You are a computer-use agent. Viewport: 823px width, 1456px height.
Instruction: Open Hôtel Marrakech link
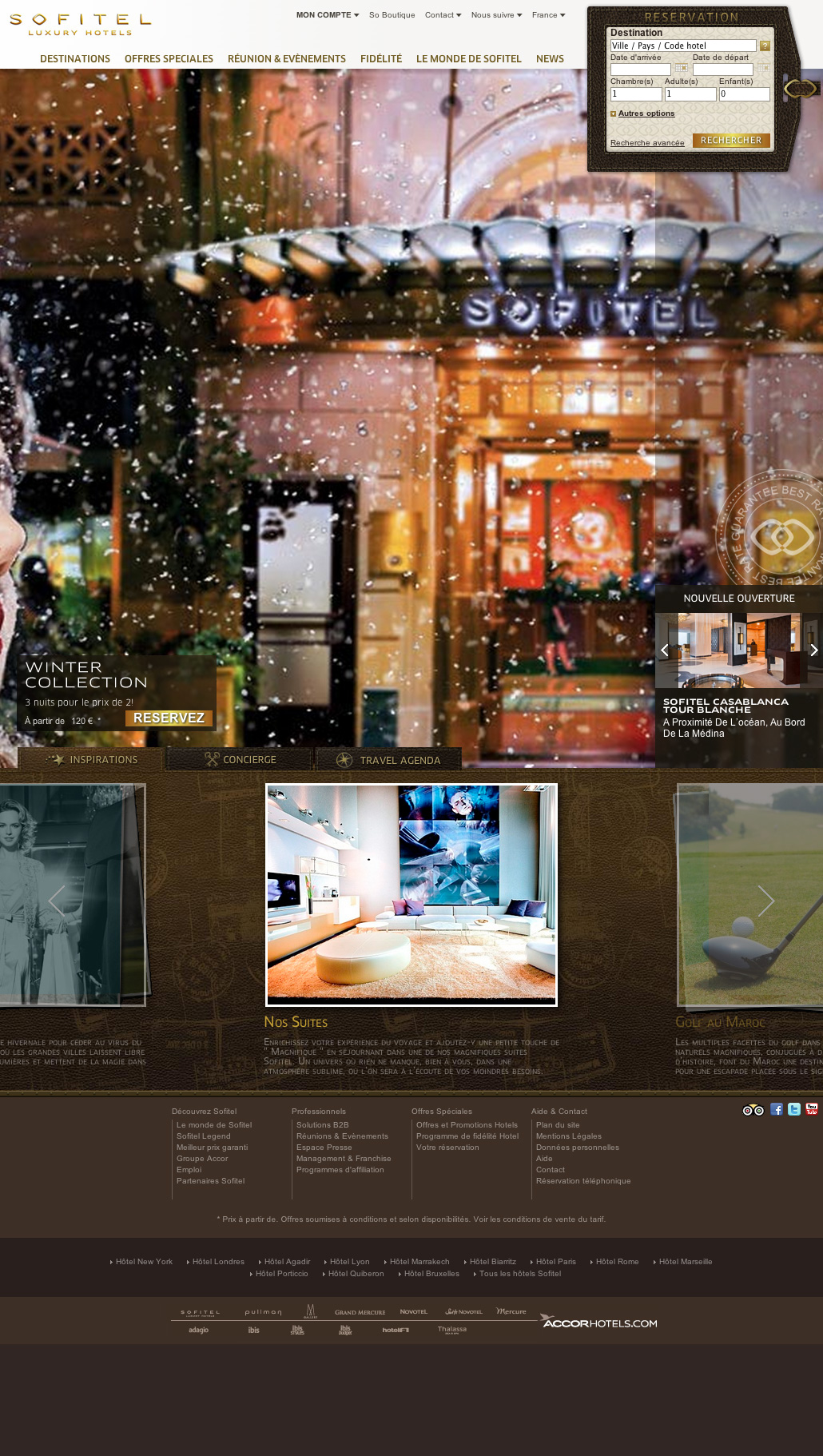tap(419, 1261)
